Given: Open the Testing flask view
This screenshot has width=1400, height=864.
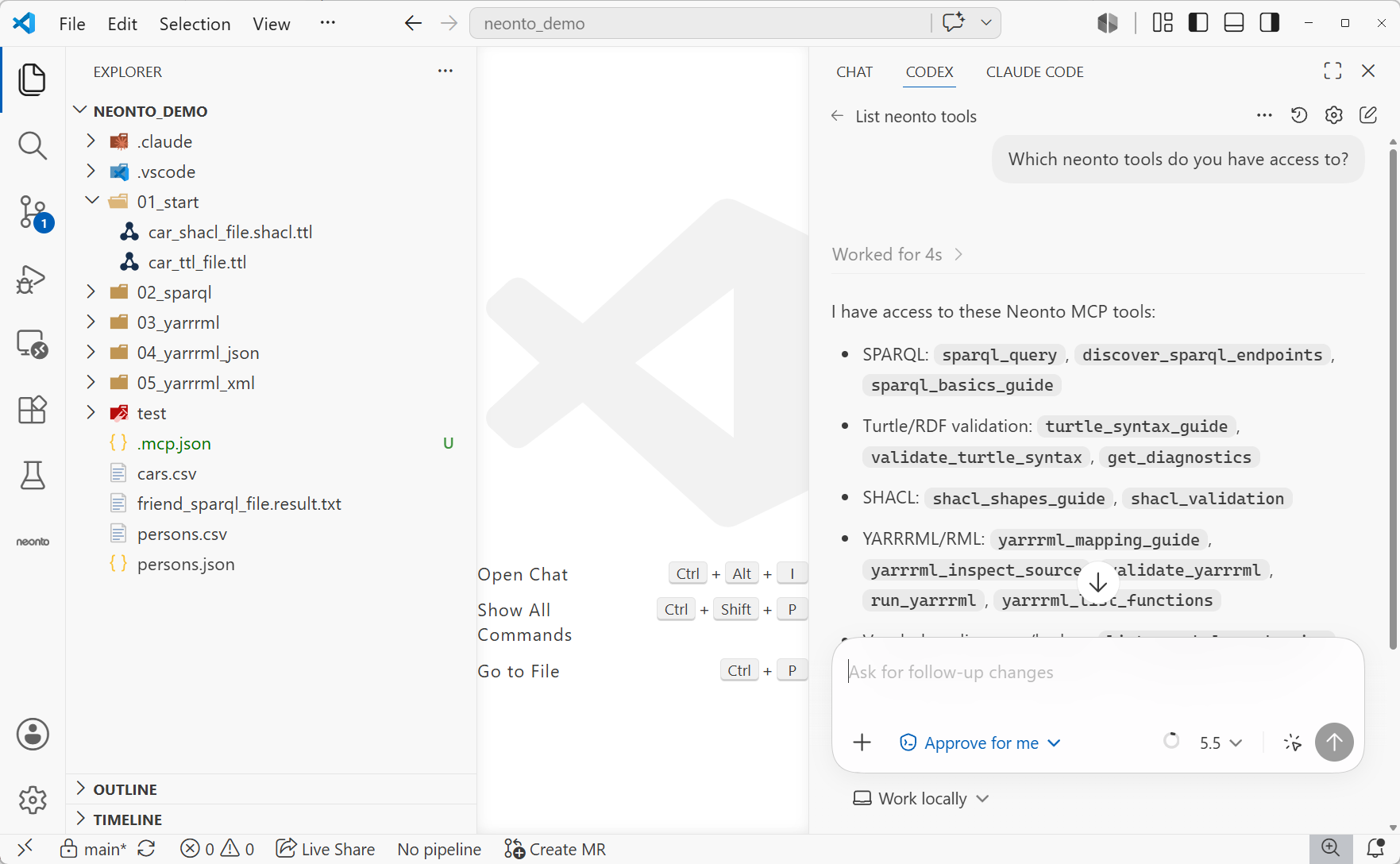Looking at the screenshot, I should tap(33, 476).
